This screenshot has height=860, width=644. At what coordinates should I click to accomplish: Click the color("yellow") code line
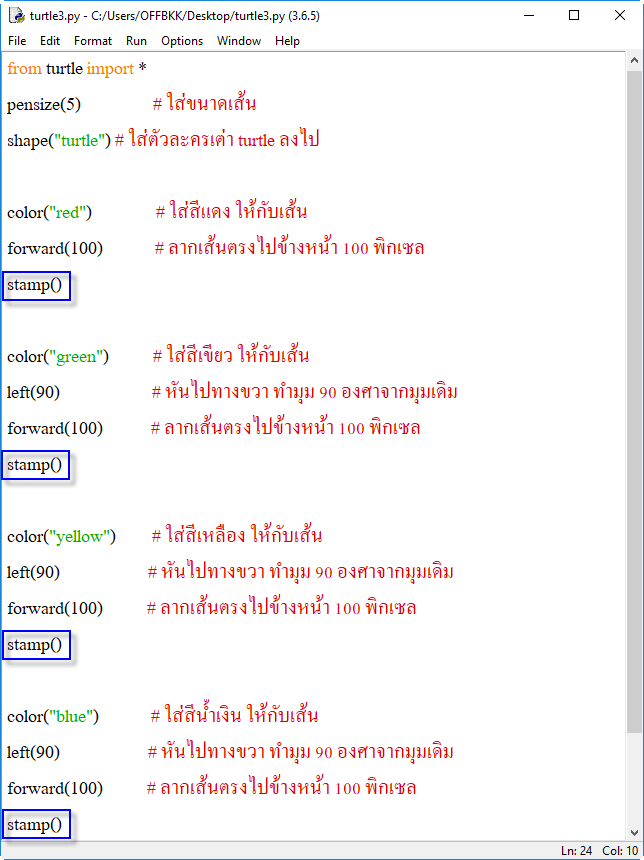point(61,536)
